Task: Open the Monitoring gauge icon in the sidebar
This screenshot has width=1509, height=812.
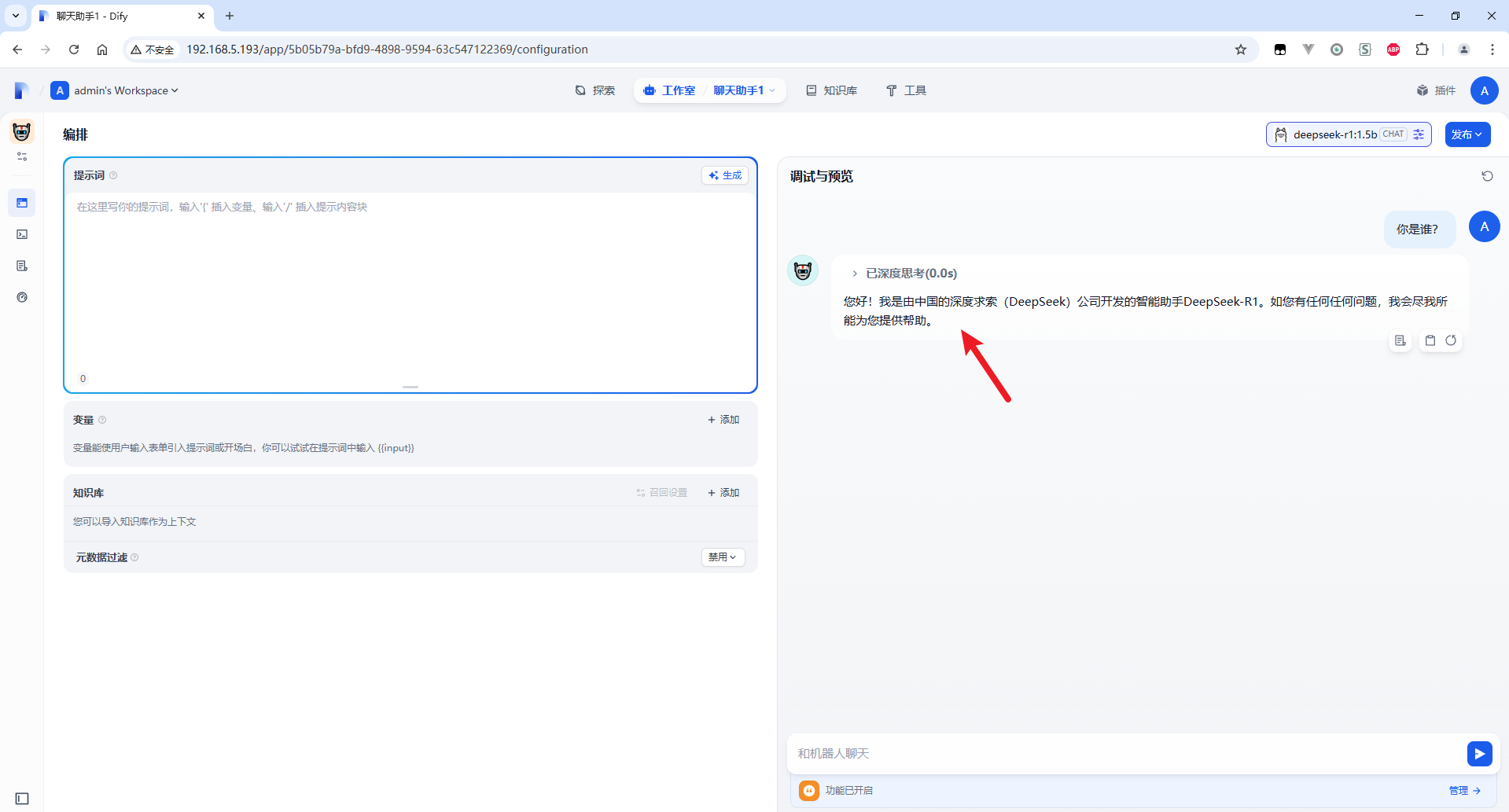Action: 22,297
